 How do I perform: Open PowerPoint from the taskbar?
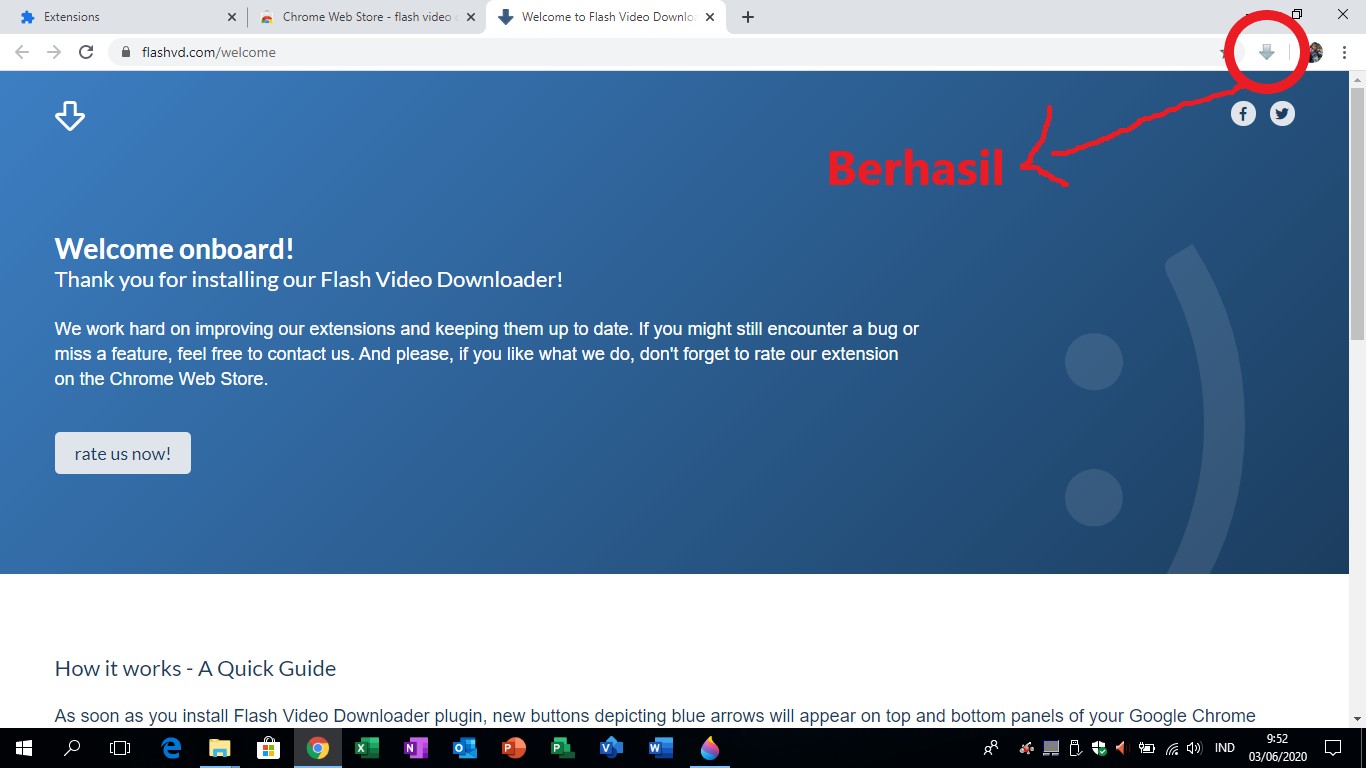coord(514,748)
